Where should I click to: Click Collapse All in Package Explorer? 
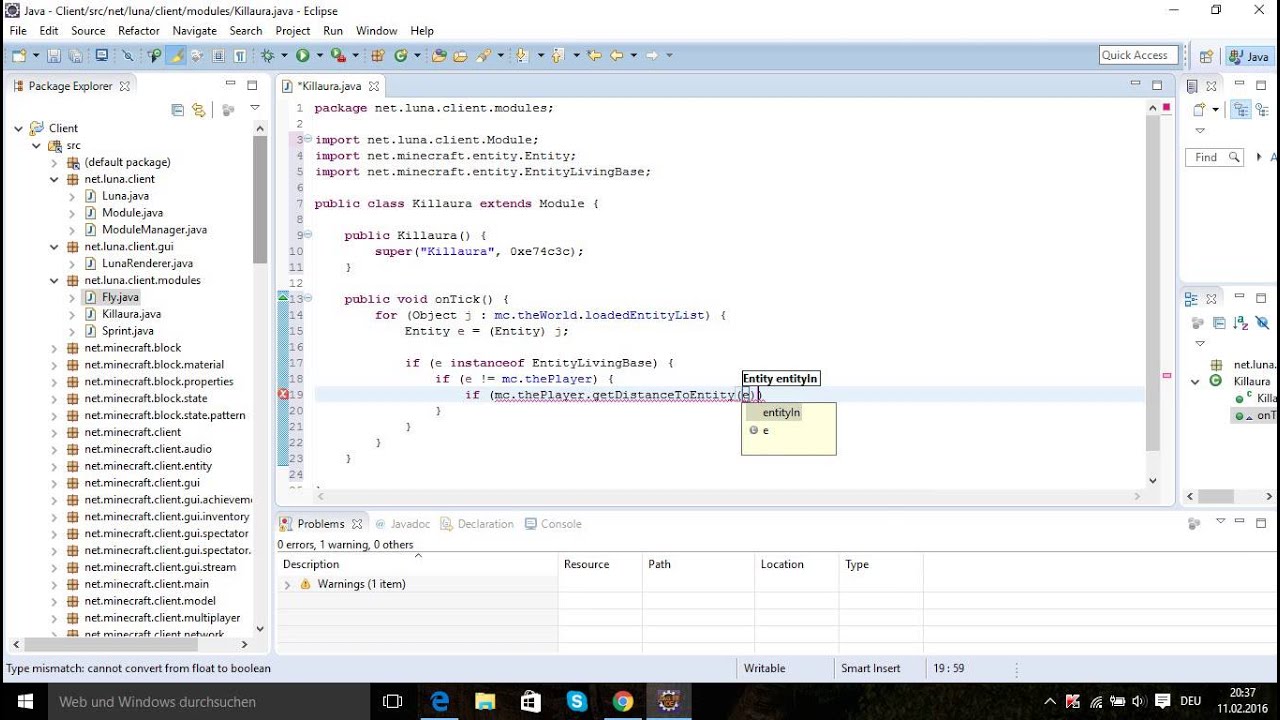(x=178, y=110)
